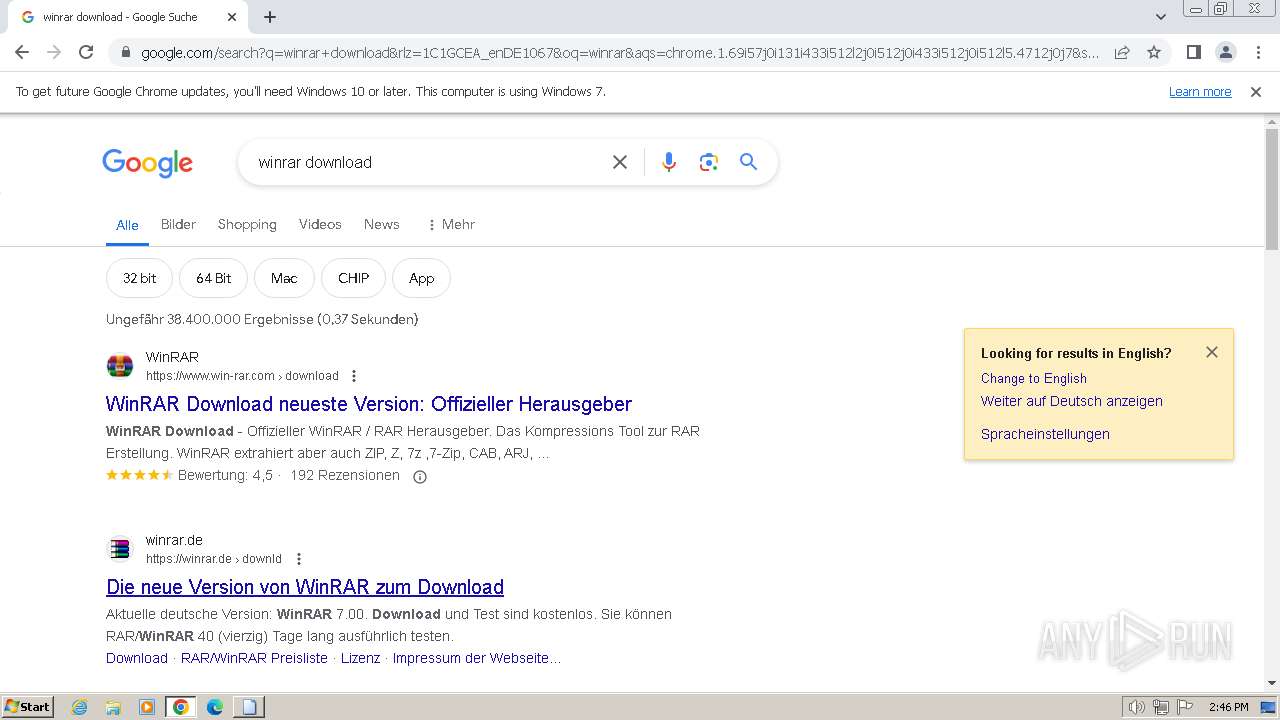The height and width of the screenshot is (720, 1280).
Task: Open the Lizenz sitelink
Action: coord(360,658)
